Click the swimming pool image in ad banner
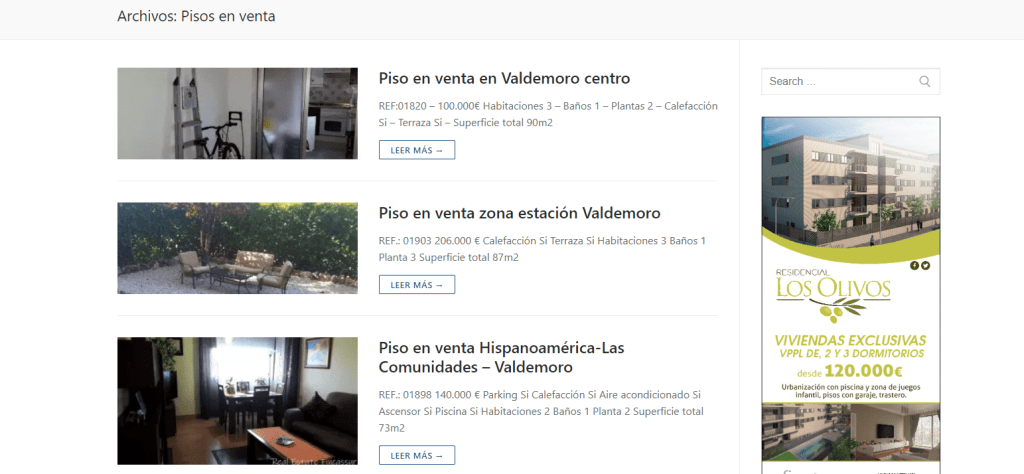 coord(807,432)
